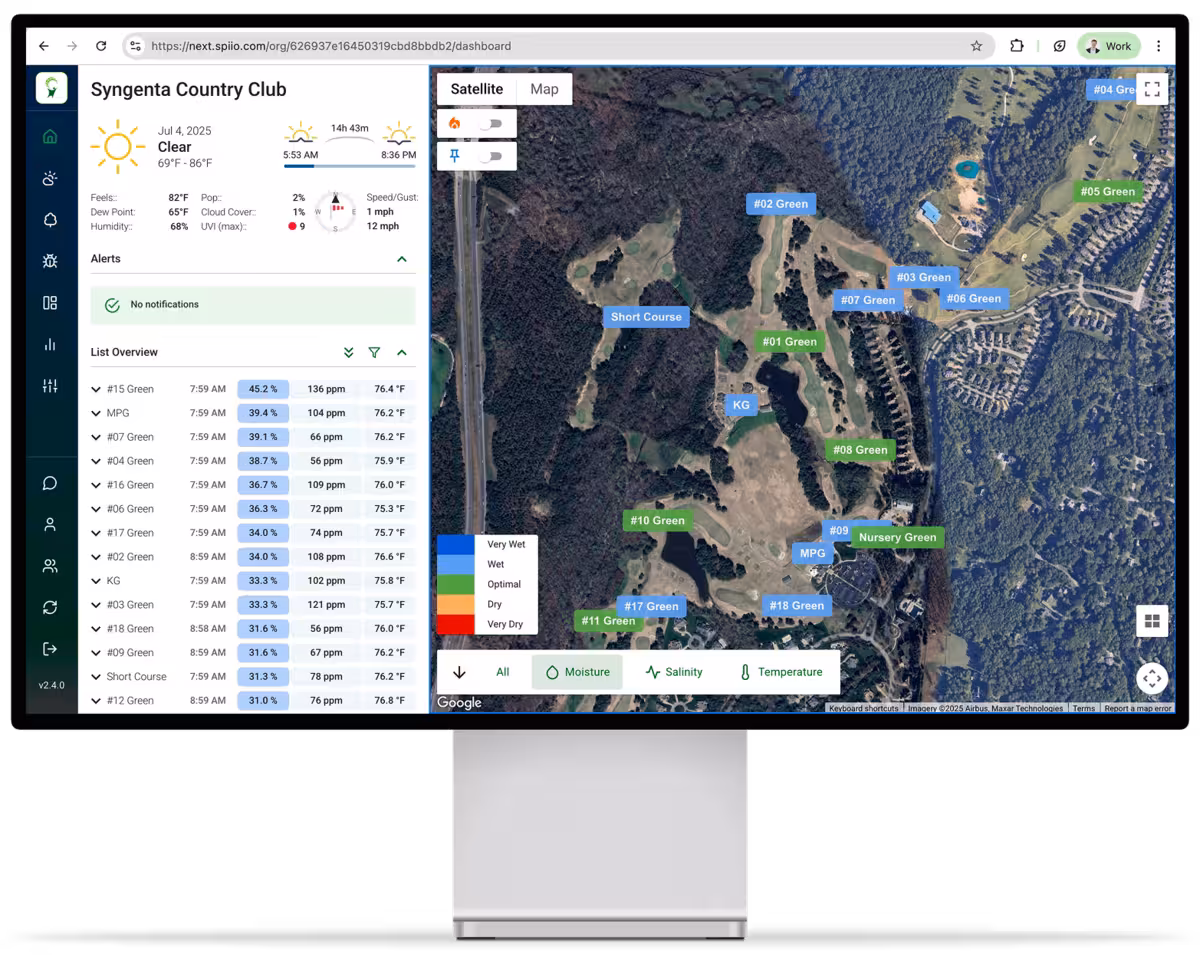Open the Work profile button

(1109, 46)
